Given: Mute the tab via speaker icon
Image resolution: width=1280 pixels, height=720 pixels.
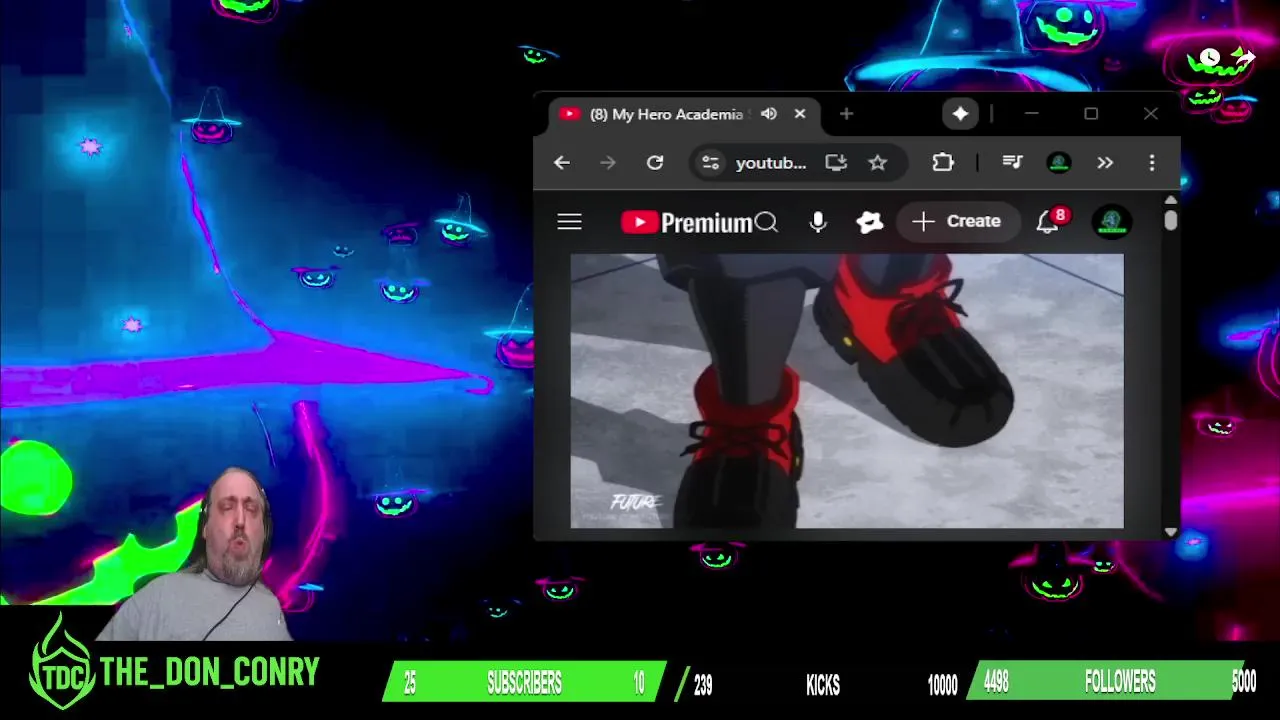Looking at the screenshot, I should click(769, 114).
